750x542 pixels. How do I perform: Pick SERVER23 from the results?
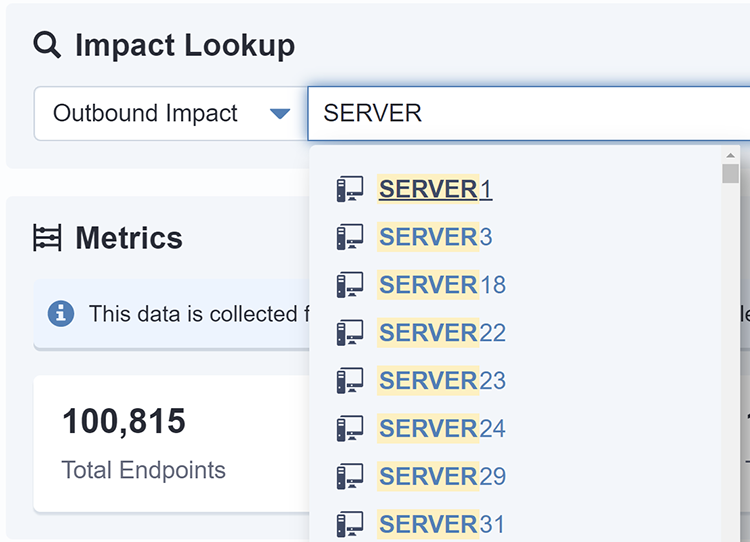(442, 380)
